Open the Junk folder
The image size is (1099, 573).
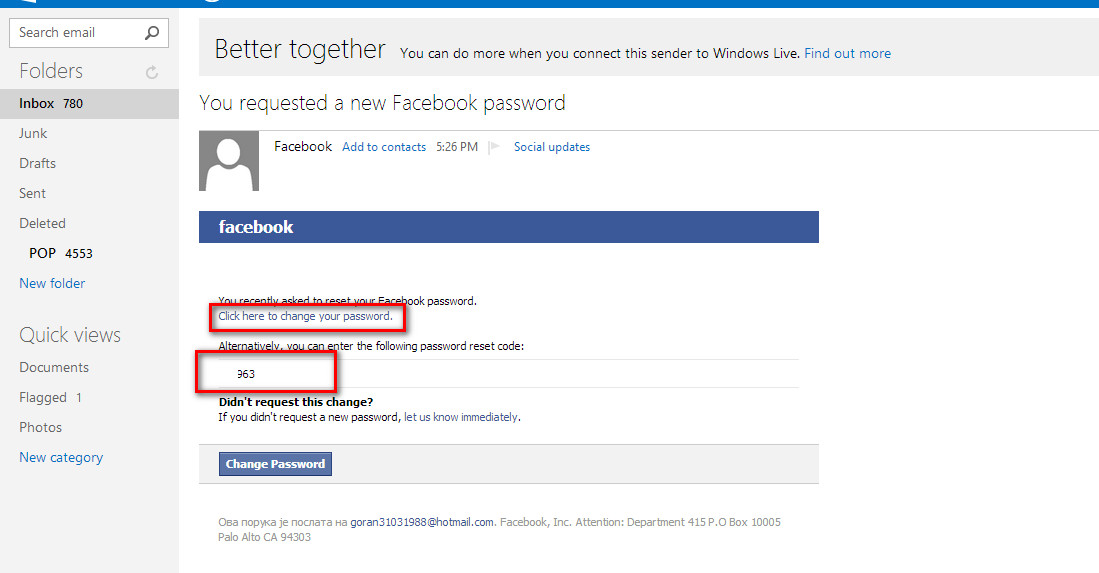(x=33, y=133)
